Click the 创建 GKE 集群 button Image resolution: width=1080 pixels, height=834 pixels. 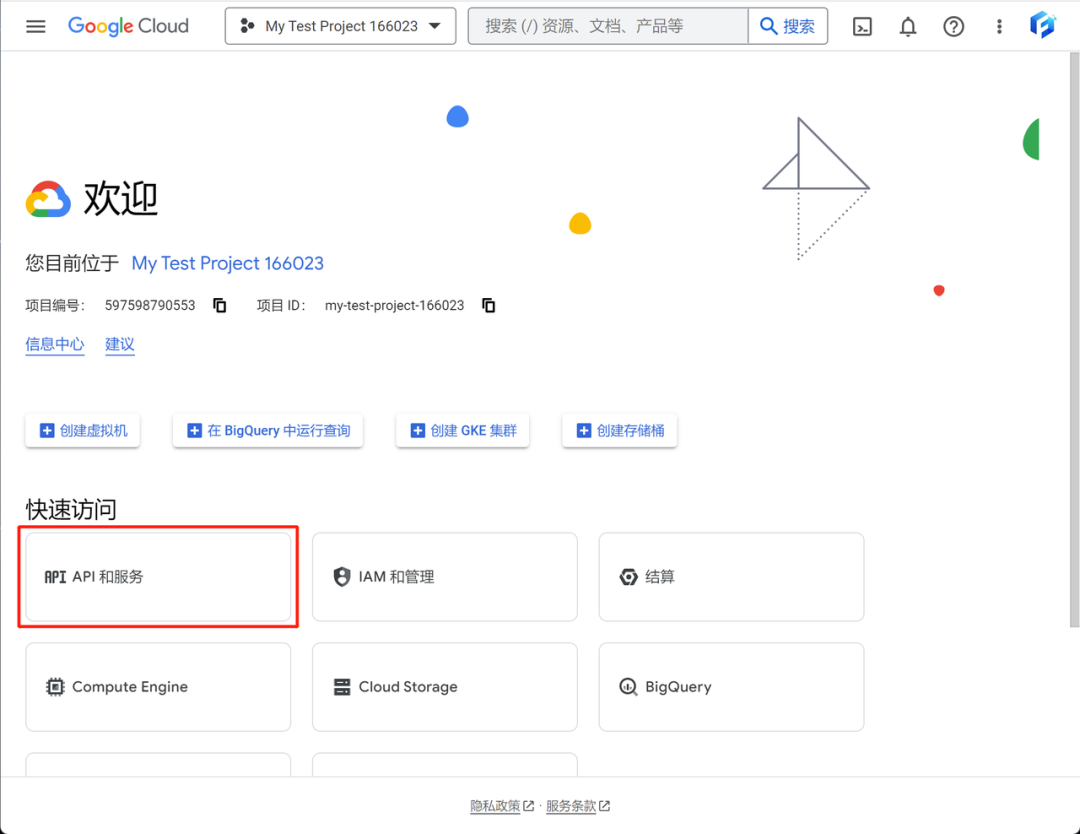pos(462,430)
